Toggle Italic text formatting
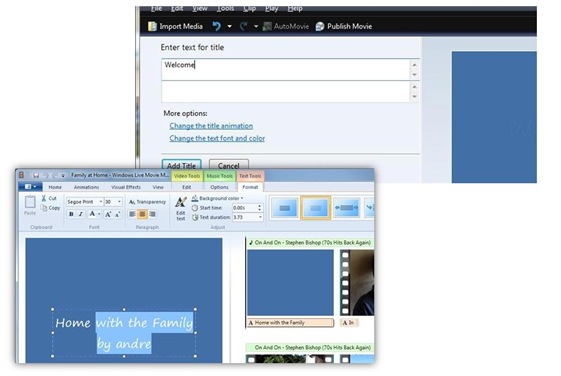Viewport: 561px width, 376px height. pyautogui.click(x=81, y=214)
